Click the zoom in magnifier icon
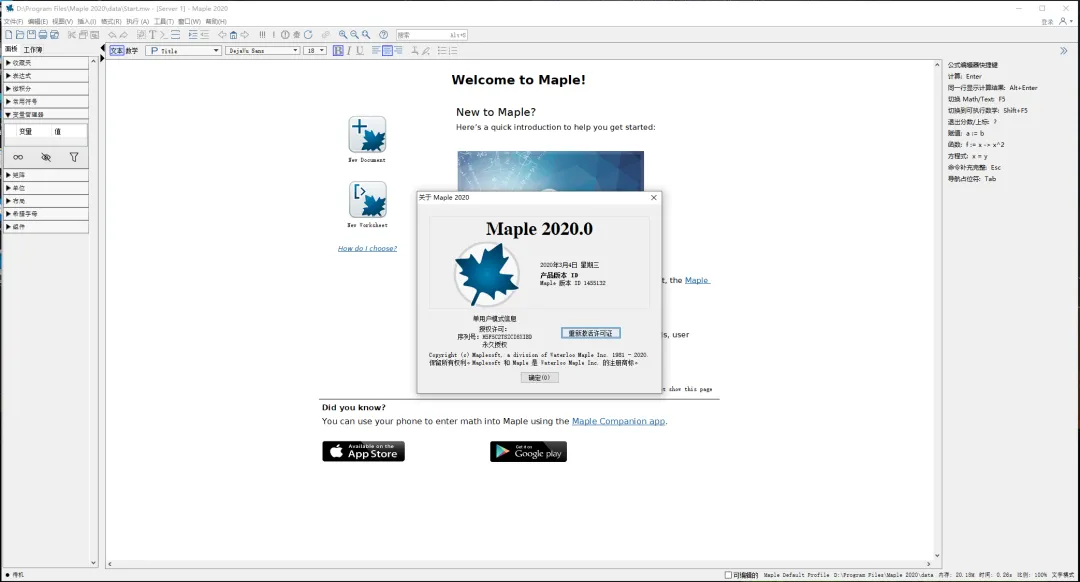Image resolution: width=1080 pixels, height=582 pixels. (x=342, y=34)
